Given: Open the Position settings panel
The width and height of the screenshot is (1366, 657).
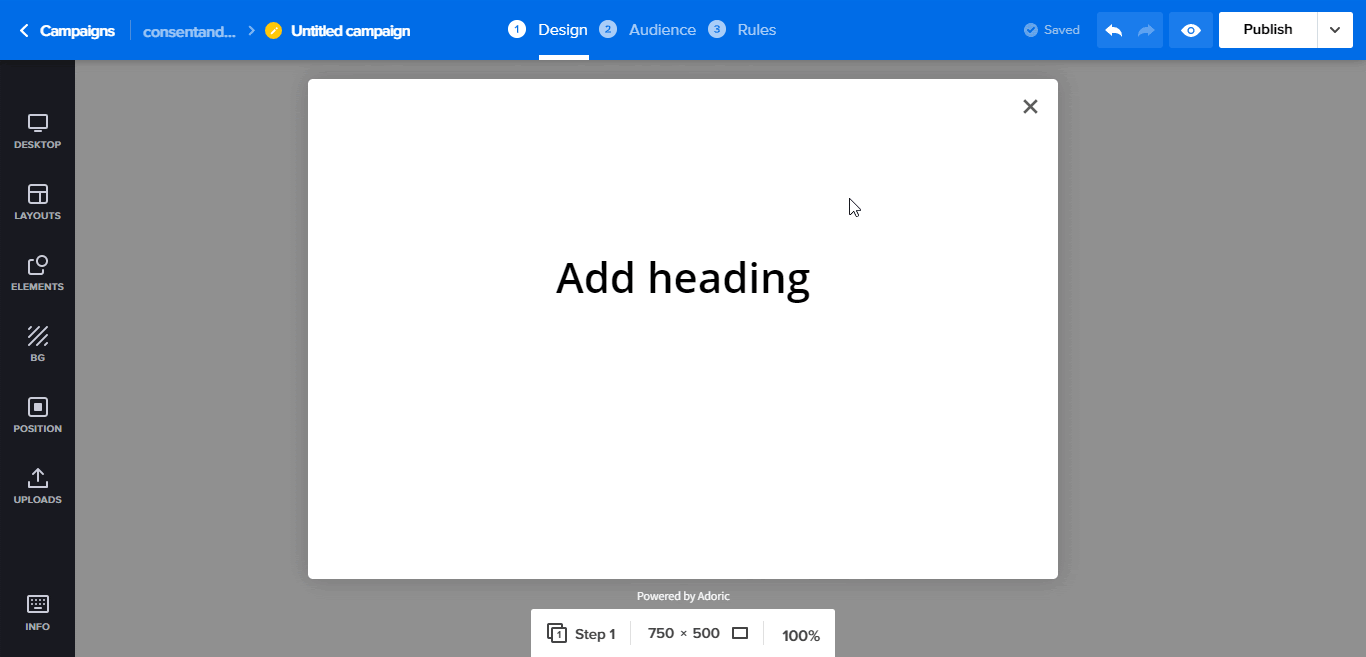Looking at the screenshot, I should point(37,415).
